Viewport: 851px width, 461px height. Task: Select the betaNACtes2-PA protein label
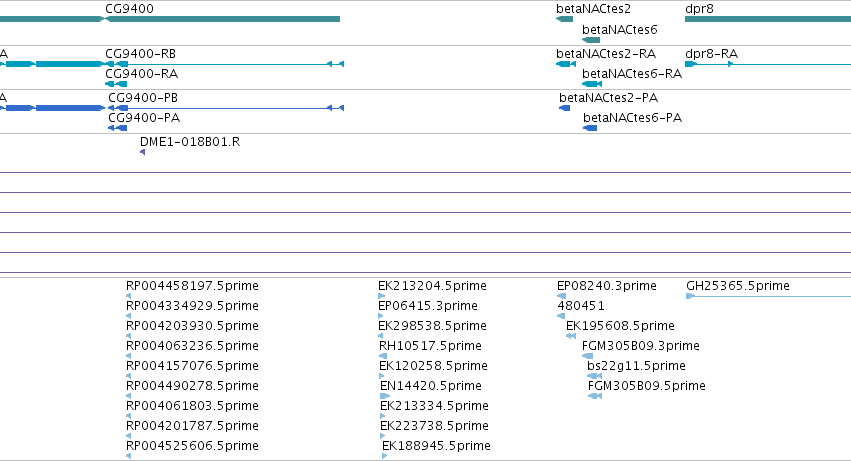pyautogui.click(x=608, y=98)
